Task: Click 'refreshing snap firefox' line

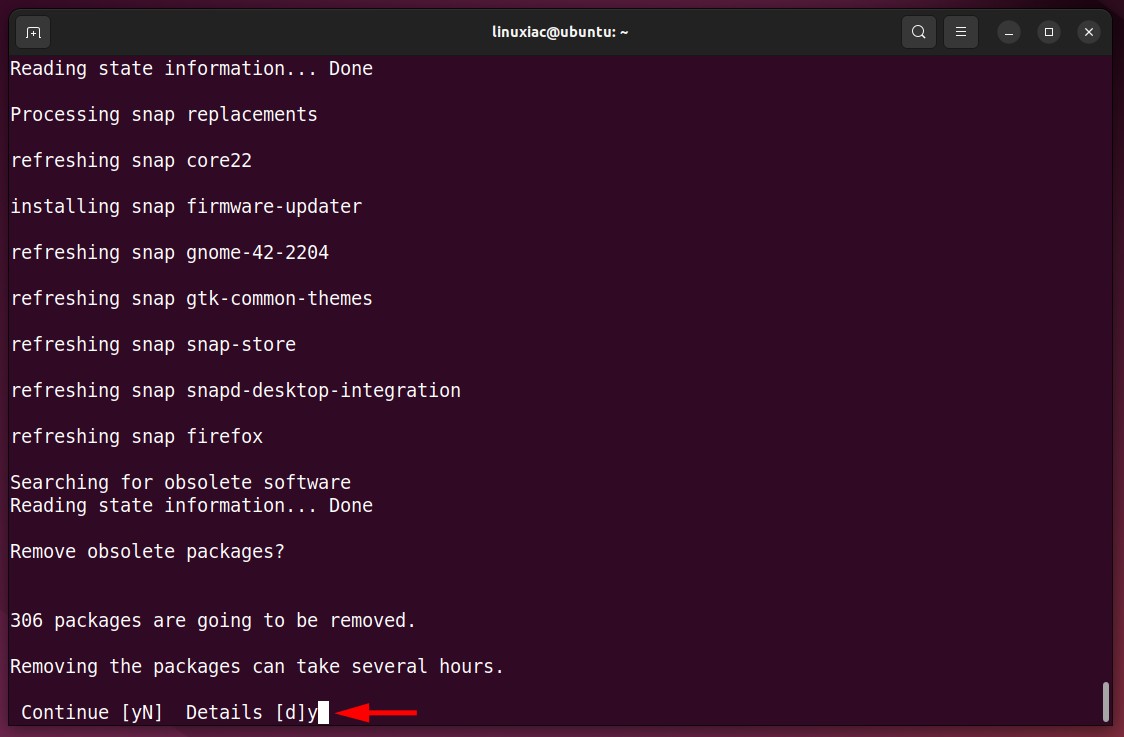Action: click(137, 436)
